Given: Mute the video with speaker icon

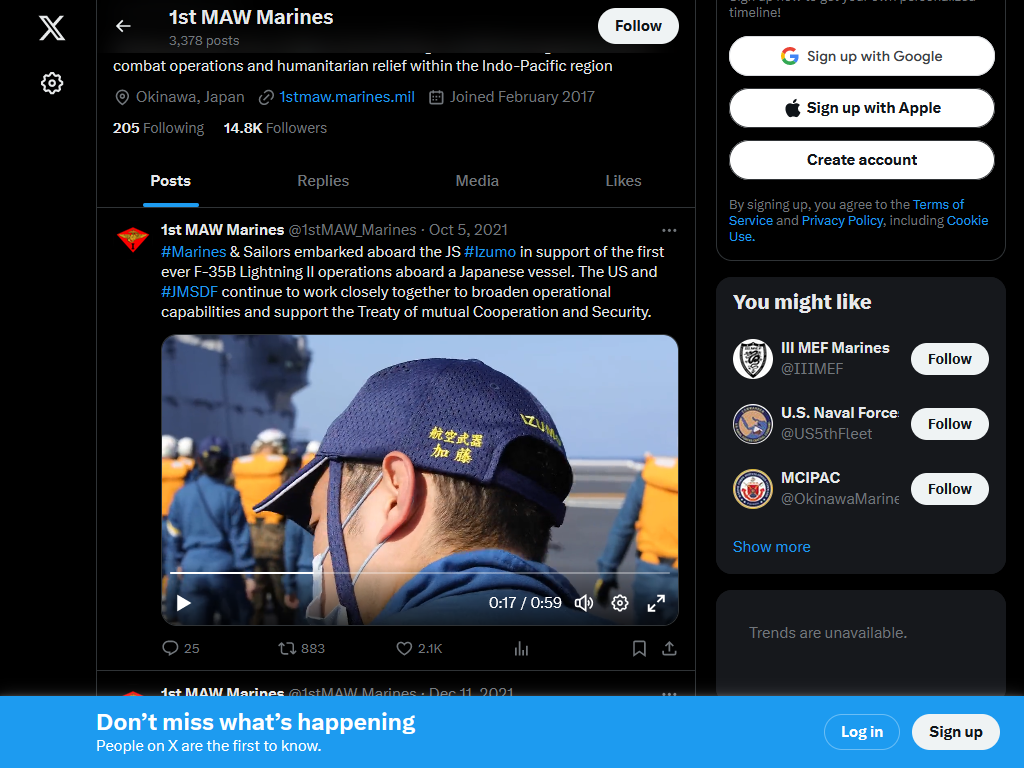Looking at the screenshot, I should point(584,603).
